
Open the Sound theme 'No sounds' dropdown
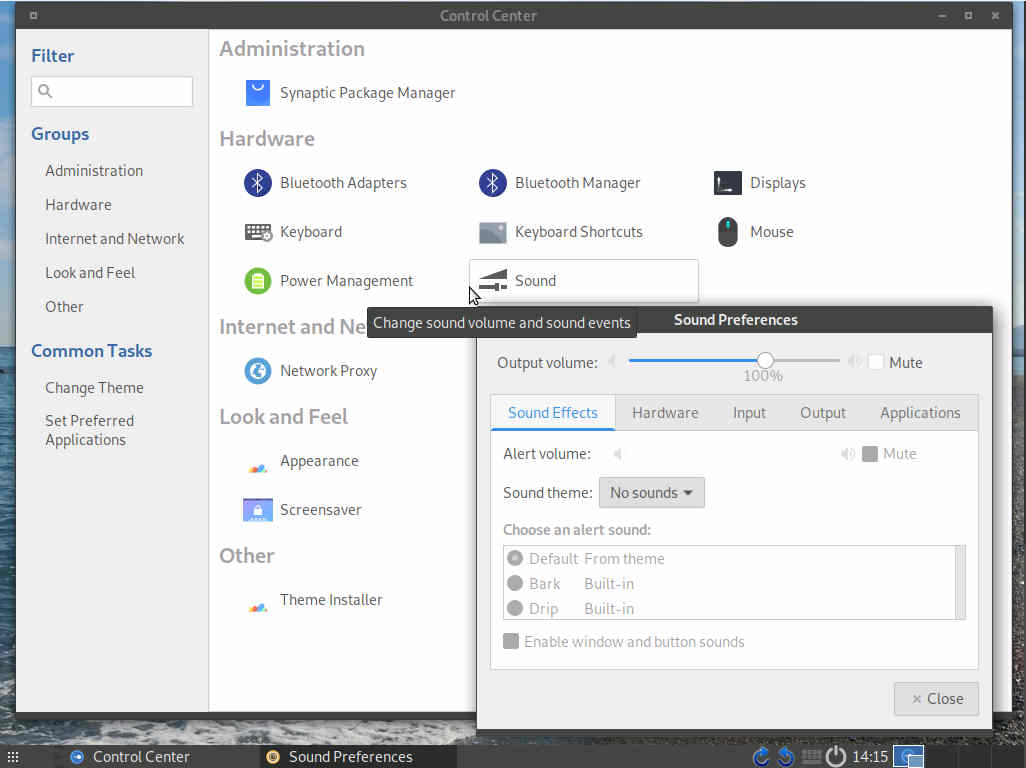[x=651, y=493]
